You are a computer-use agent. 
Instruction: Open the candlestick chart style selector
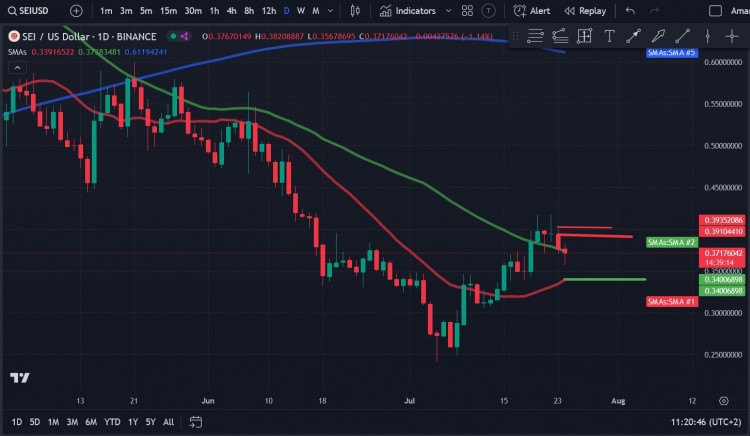(356, 11)
